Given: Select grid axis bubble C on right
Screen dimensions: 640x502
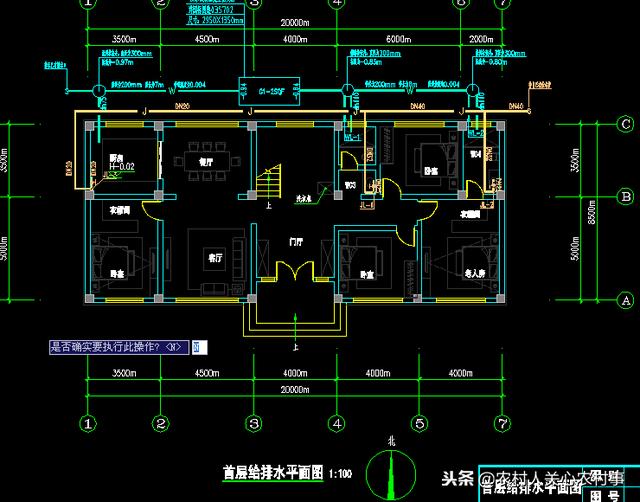Looking at the screenshot, I should coord(626,125).
